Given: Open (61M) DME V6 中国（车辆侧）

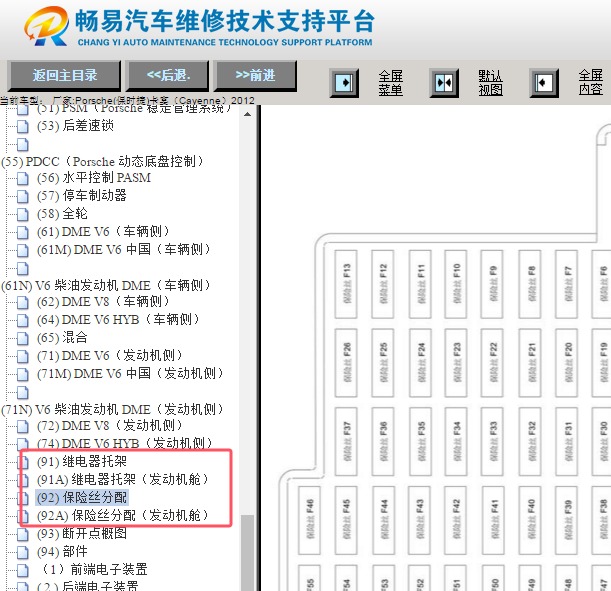Looking at the screenshot, I should 124,249.
